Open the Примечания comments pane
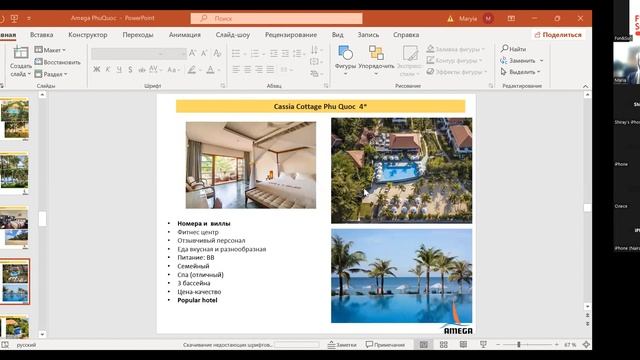The width and height of the screenshot is (640, 360). tap(385, 344)
